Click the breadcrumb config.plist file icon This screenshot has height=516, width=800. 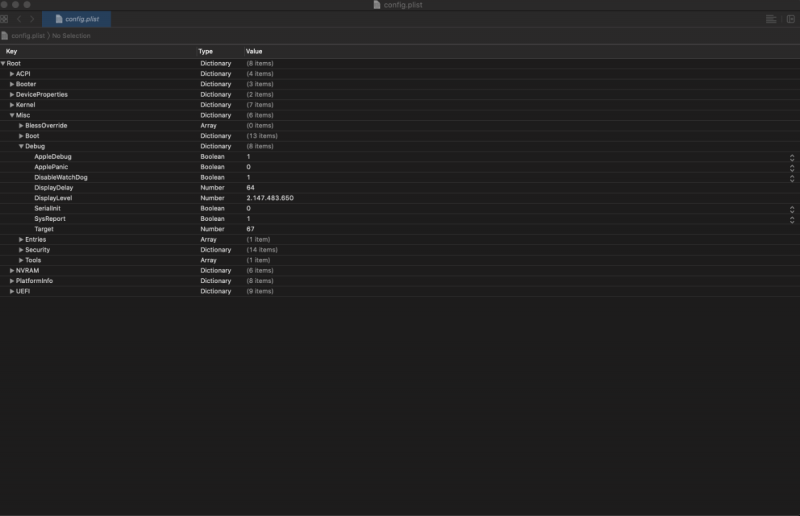5,36
